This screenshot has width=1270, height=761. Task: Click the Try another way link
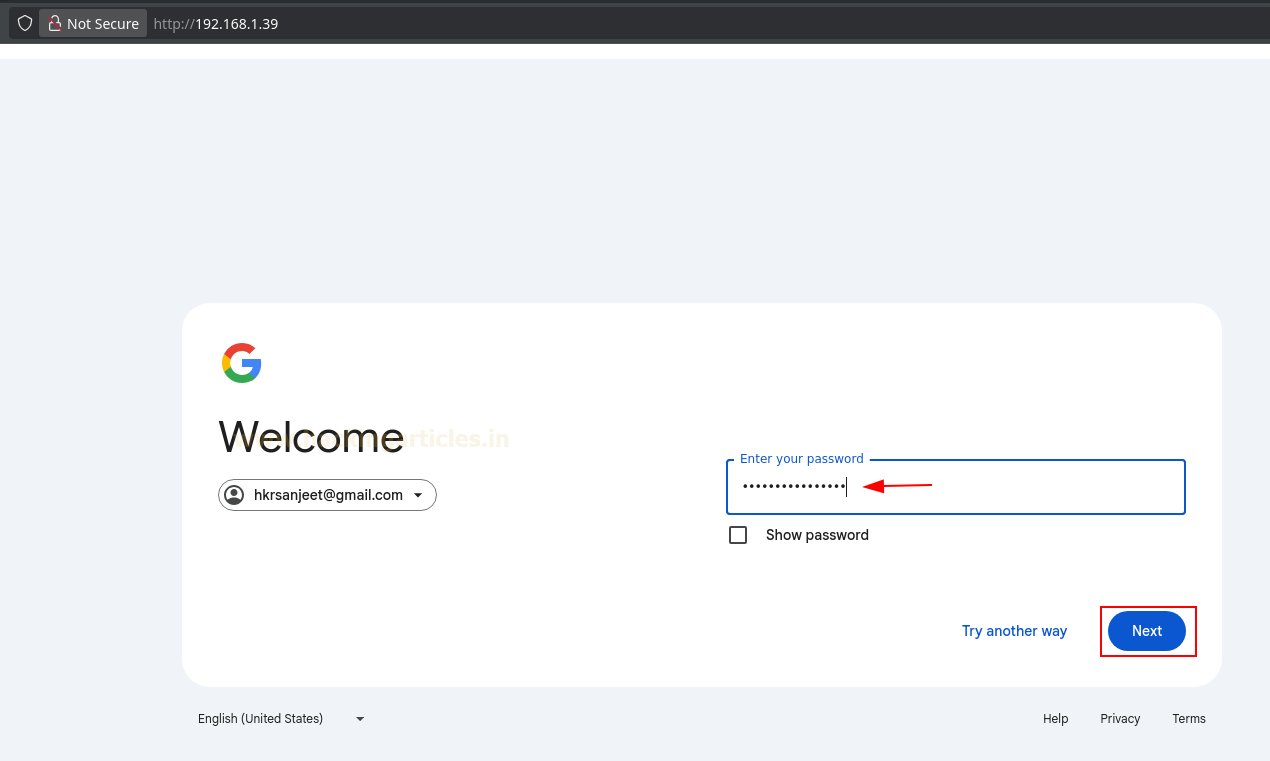pos(1014,631)
